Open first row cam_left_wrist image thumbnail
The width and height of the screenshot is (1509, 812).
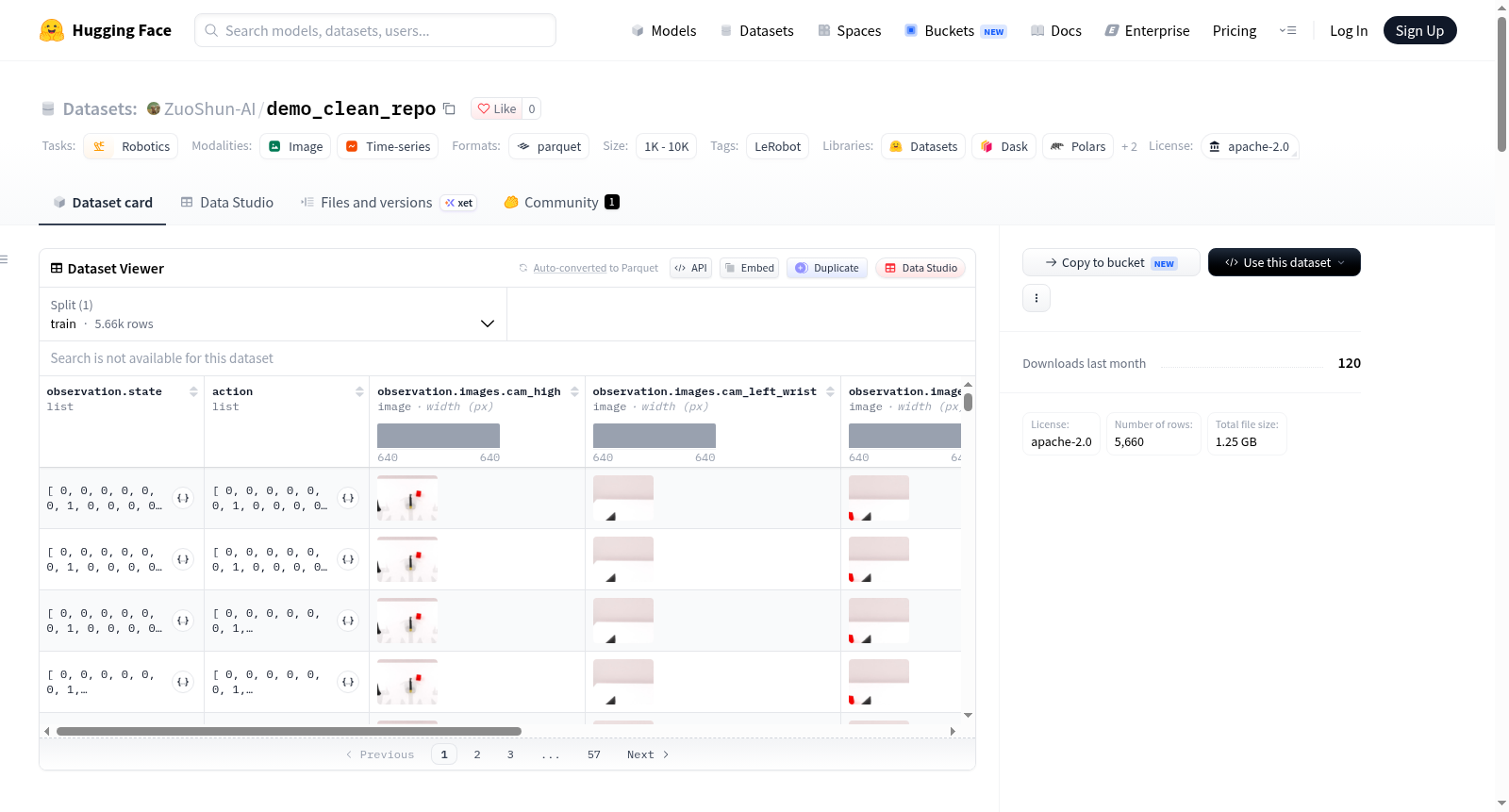(x=623, y=498)
